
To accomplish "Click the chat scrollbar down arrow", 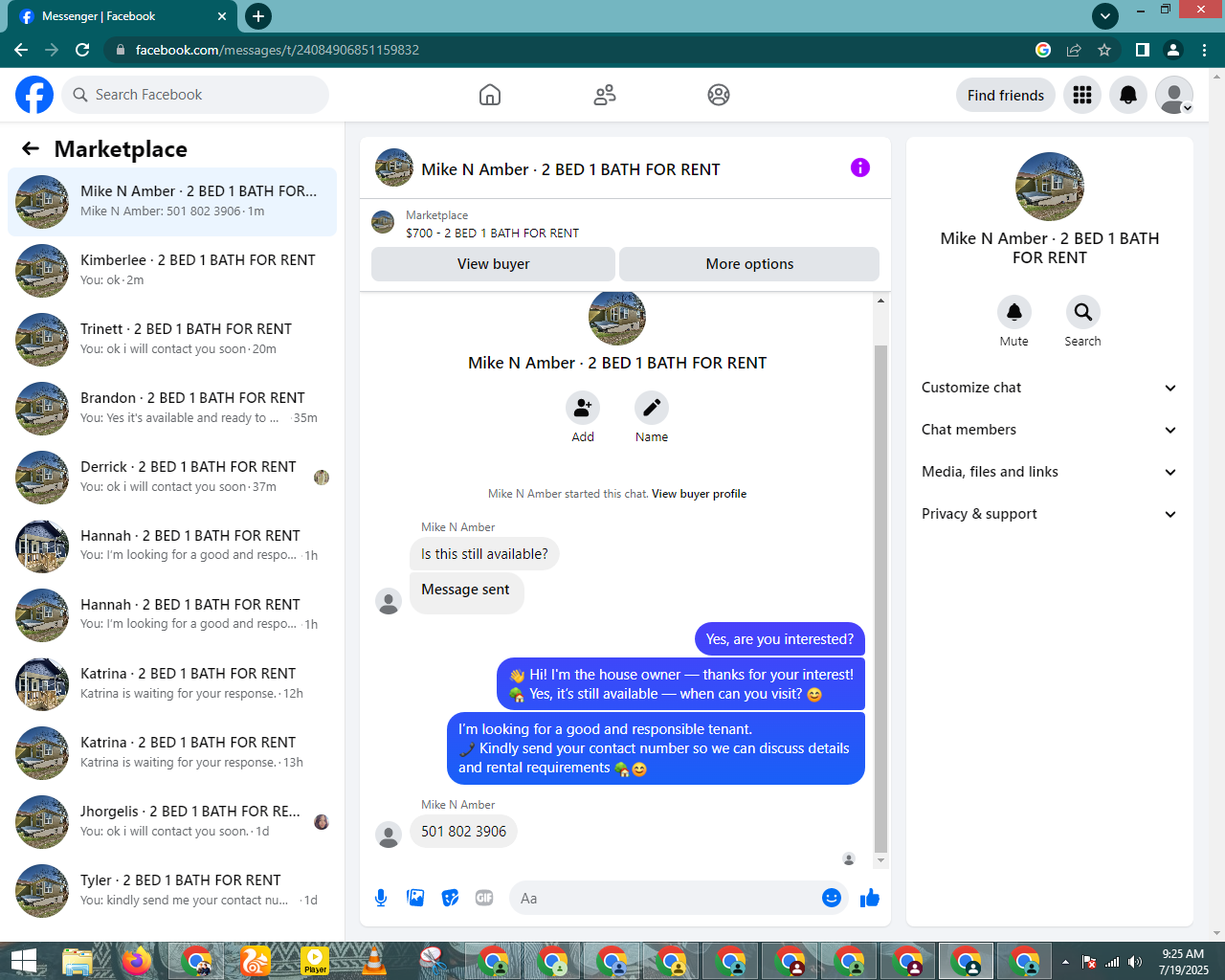I will tap(881, 860).
